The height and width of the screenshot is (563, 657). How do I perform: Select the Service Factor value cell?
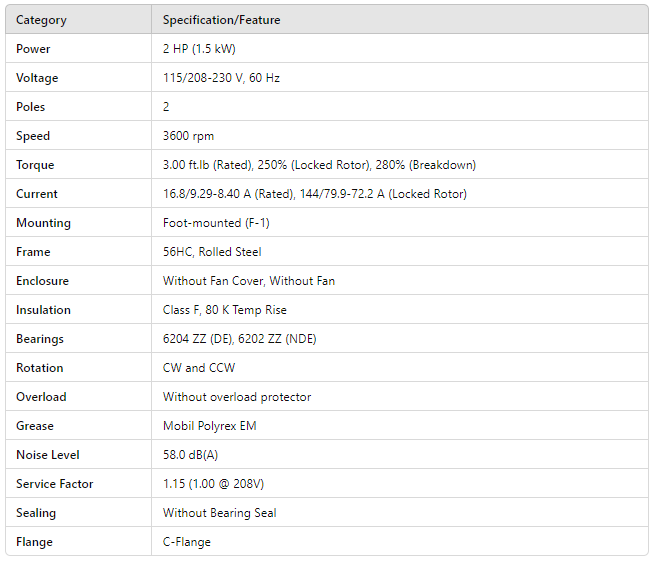pyautogui.click(x=213, y=484)
